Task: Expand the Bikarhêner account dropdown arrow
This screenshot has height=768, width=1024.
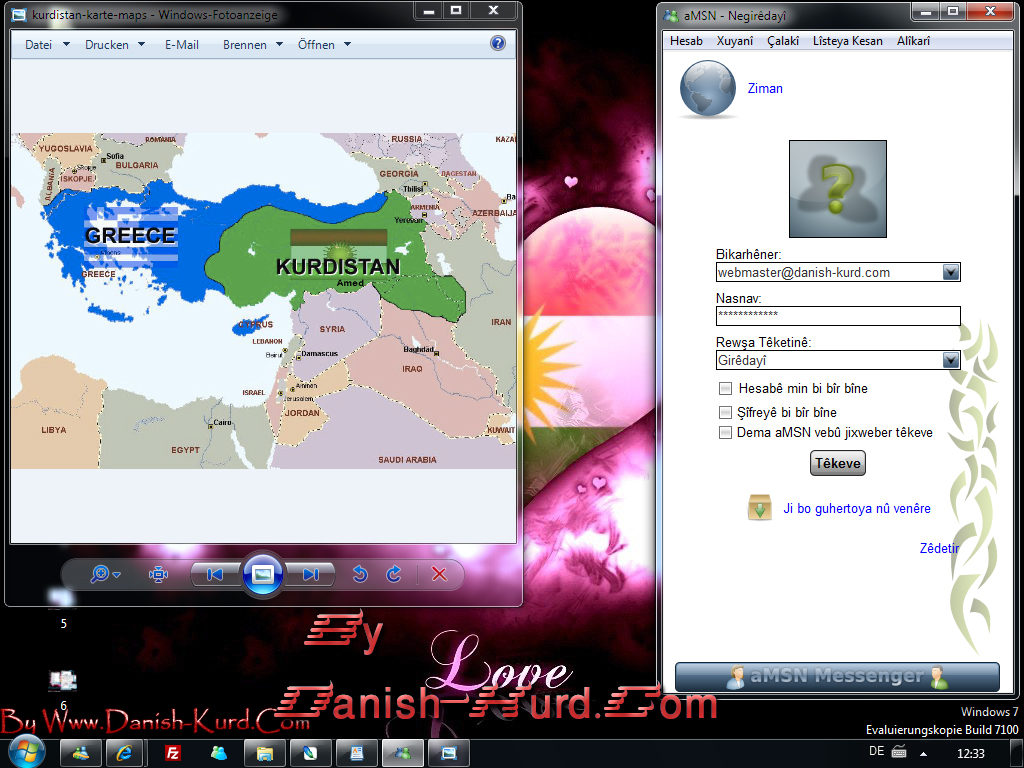Action: click(951, 272)
